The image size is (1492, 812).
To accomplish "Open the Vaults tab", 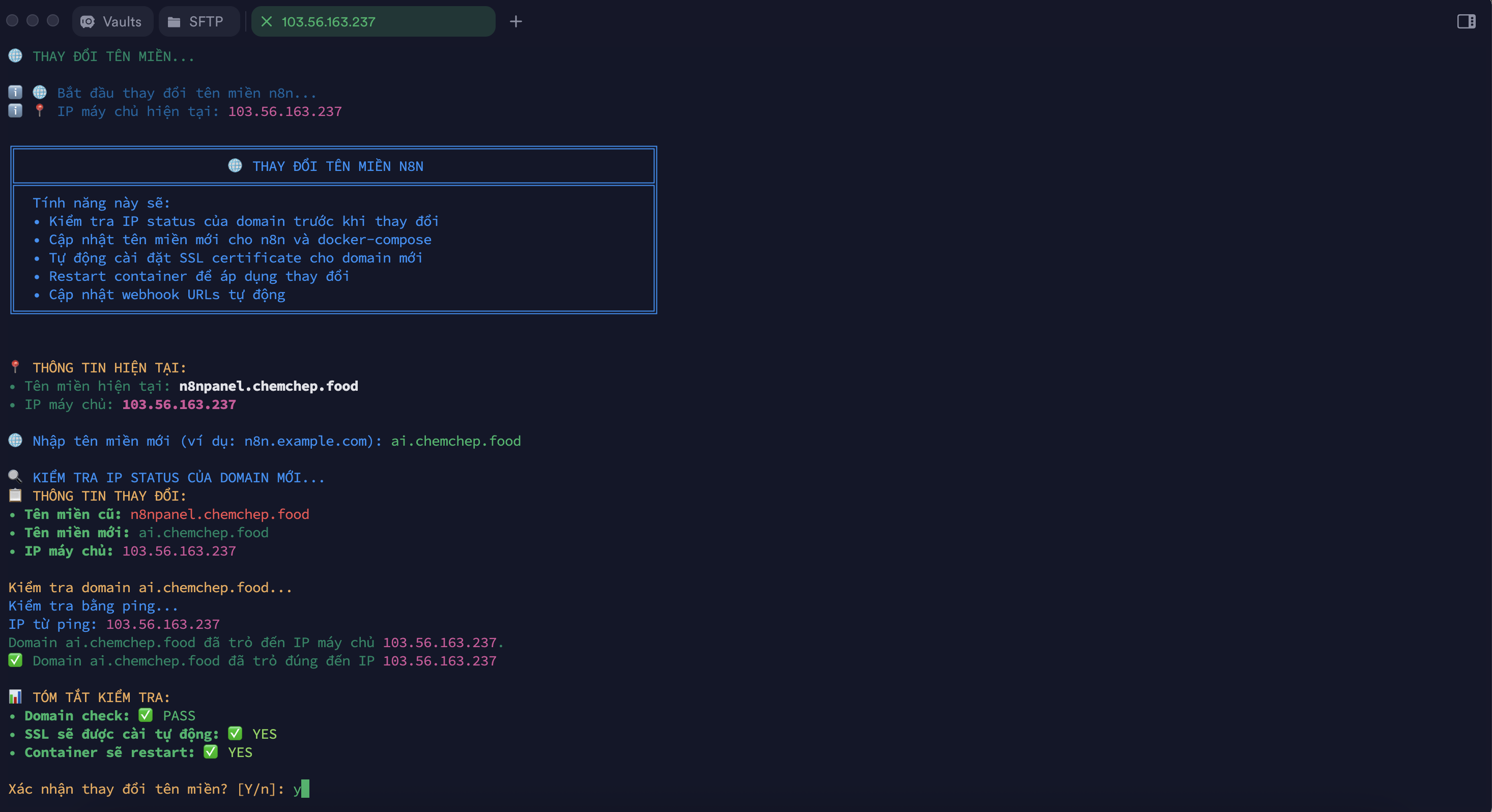I will click(x=112, y=21).
